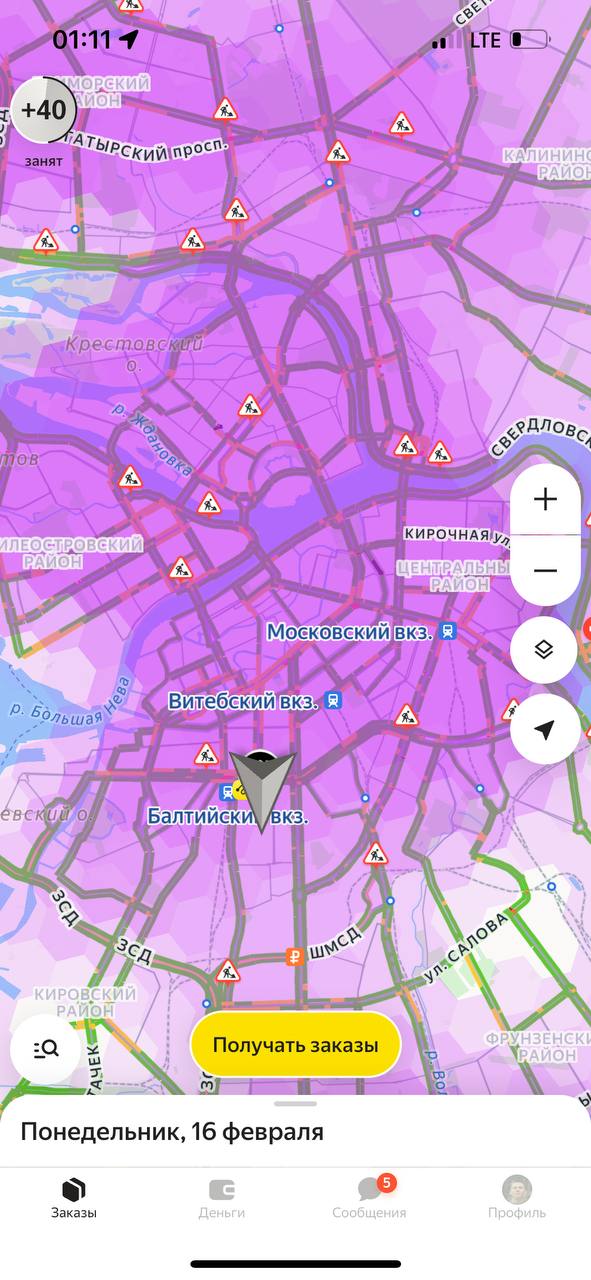The height and width of the screenshot is (1280, 591).
Task: Open the order search list icon
Action: 45,1049
